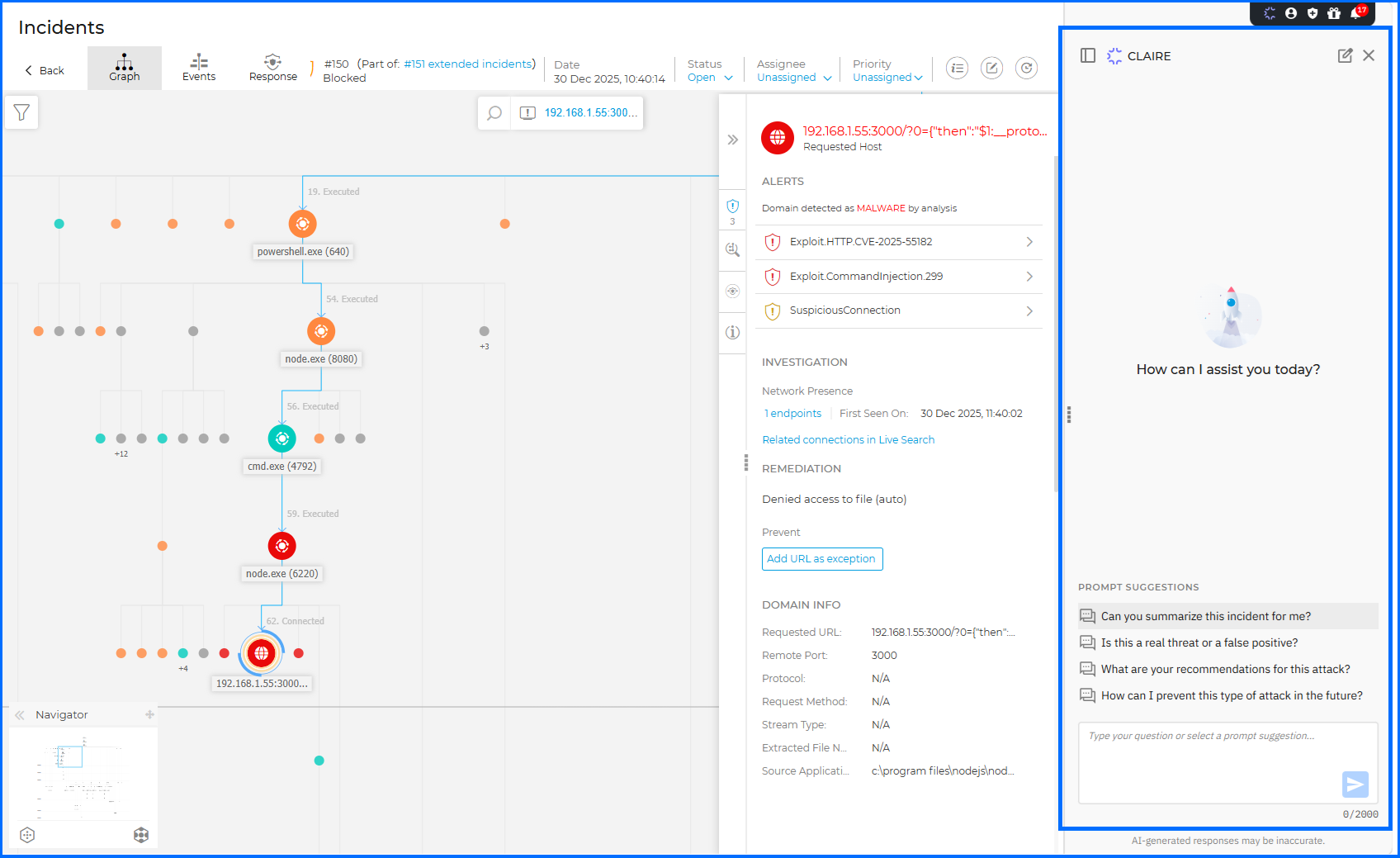Select the powershell.exe (640) node

(303, 224)
